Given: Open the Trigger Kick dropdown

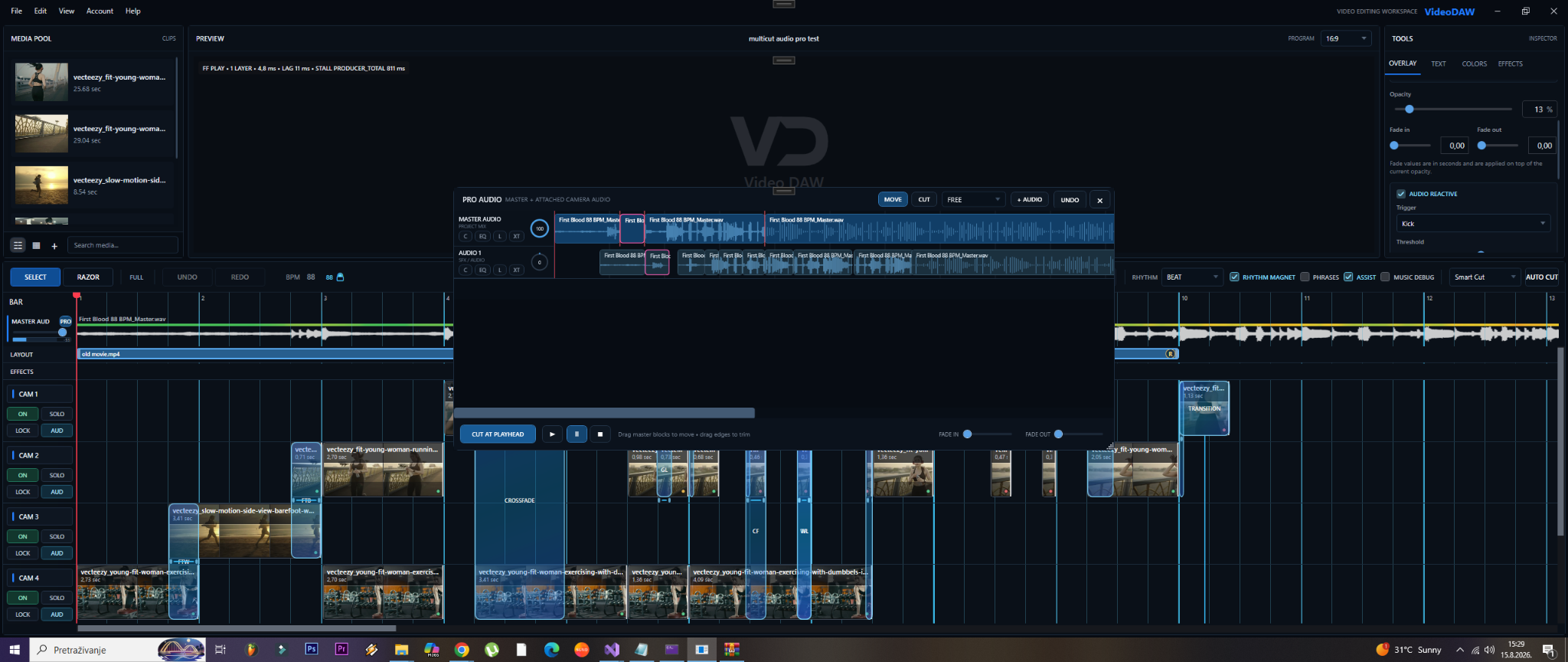Looking at the screenshot, I should coord(1473,224).
